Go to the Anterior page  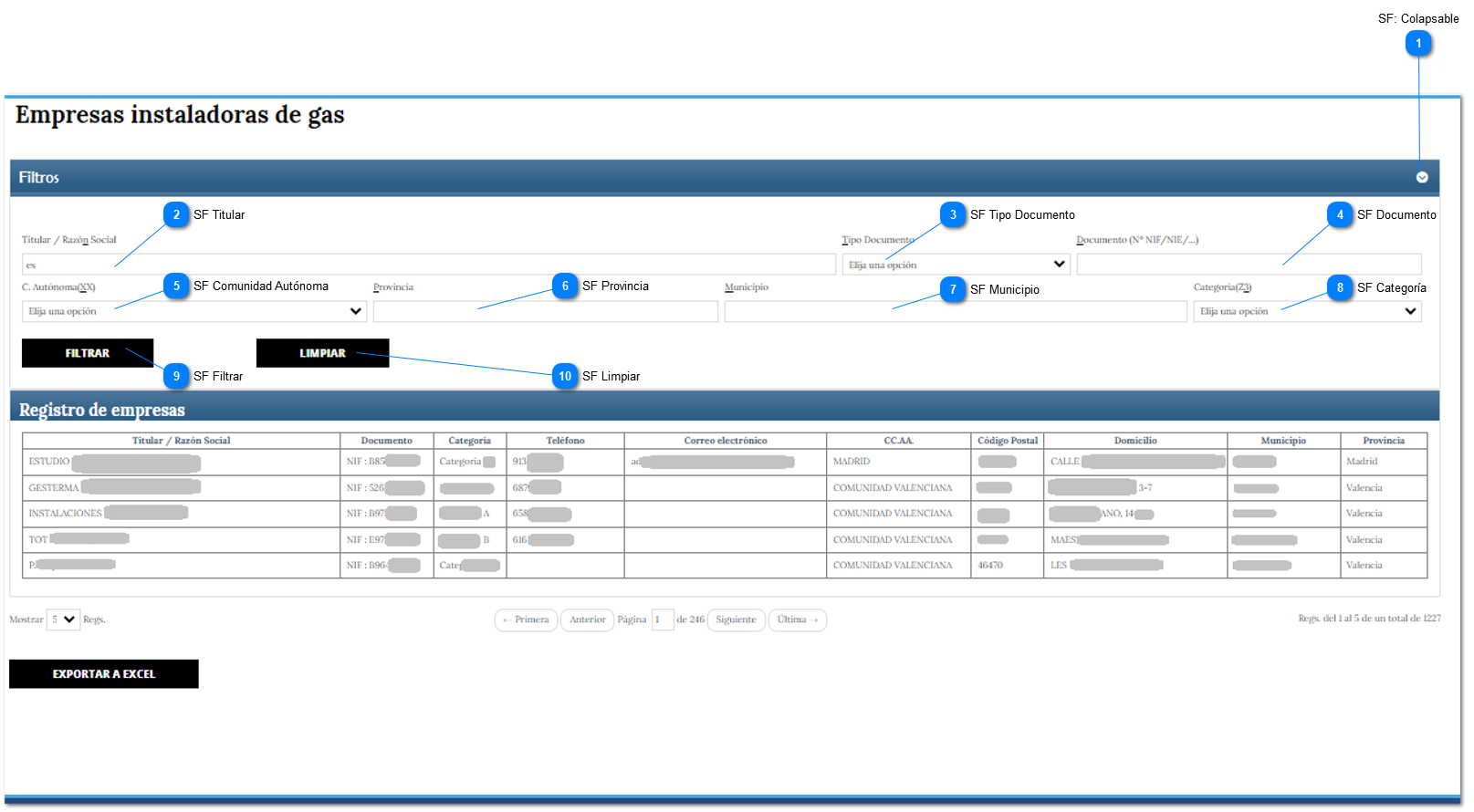587,620
